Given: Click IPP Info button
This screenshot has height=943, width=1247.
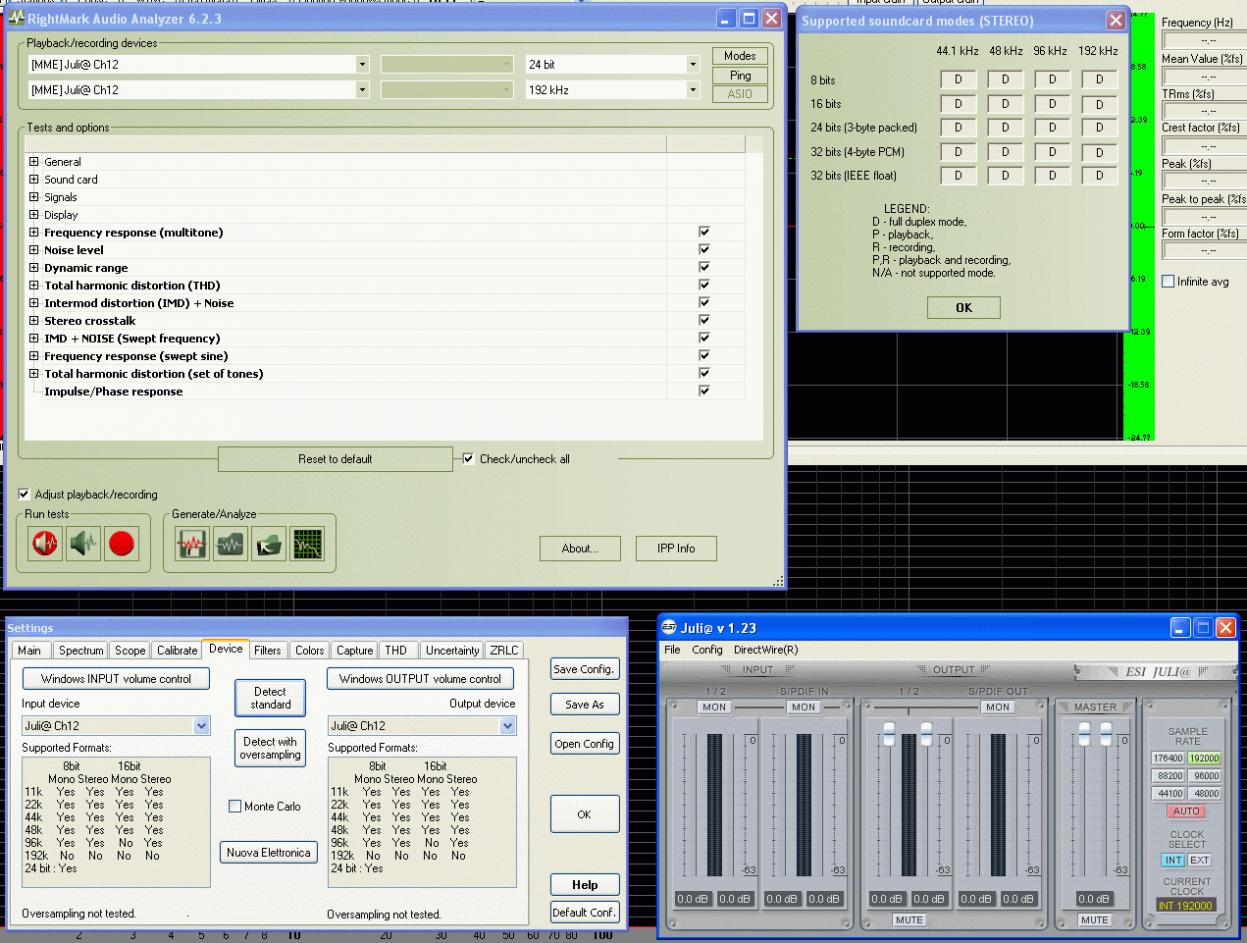Looking at the screenshot, I should [x=677, y=548].
